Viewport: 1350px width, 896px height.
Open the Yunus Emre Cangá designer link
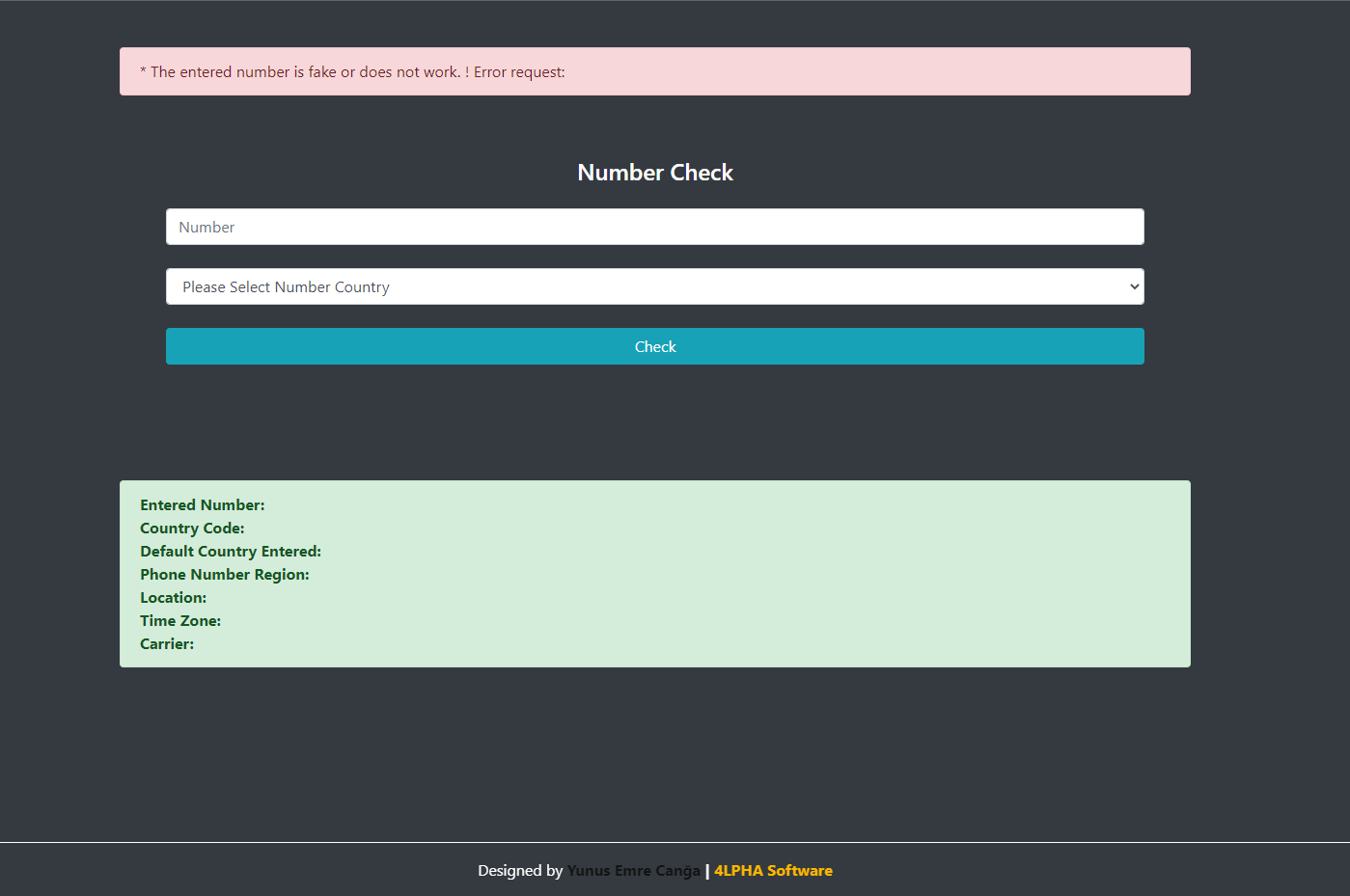633,870
